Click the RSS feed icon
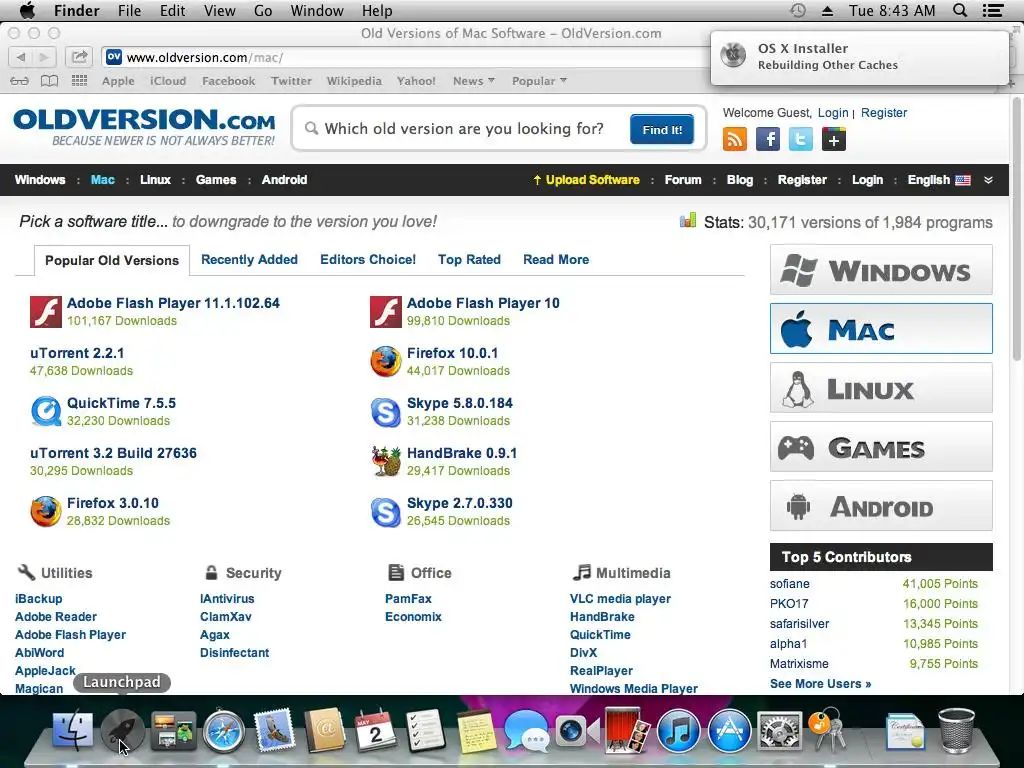Viewport: 1024px width, 768px height. [735, 139]
